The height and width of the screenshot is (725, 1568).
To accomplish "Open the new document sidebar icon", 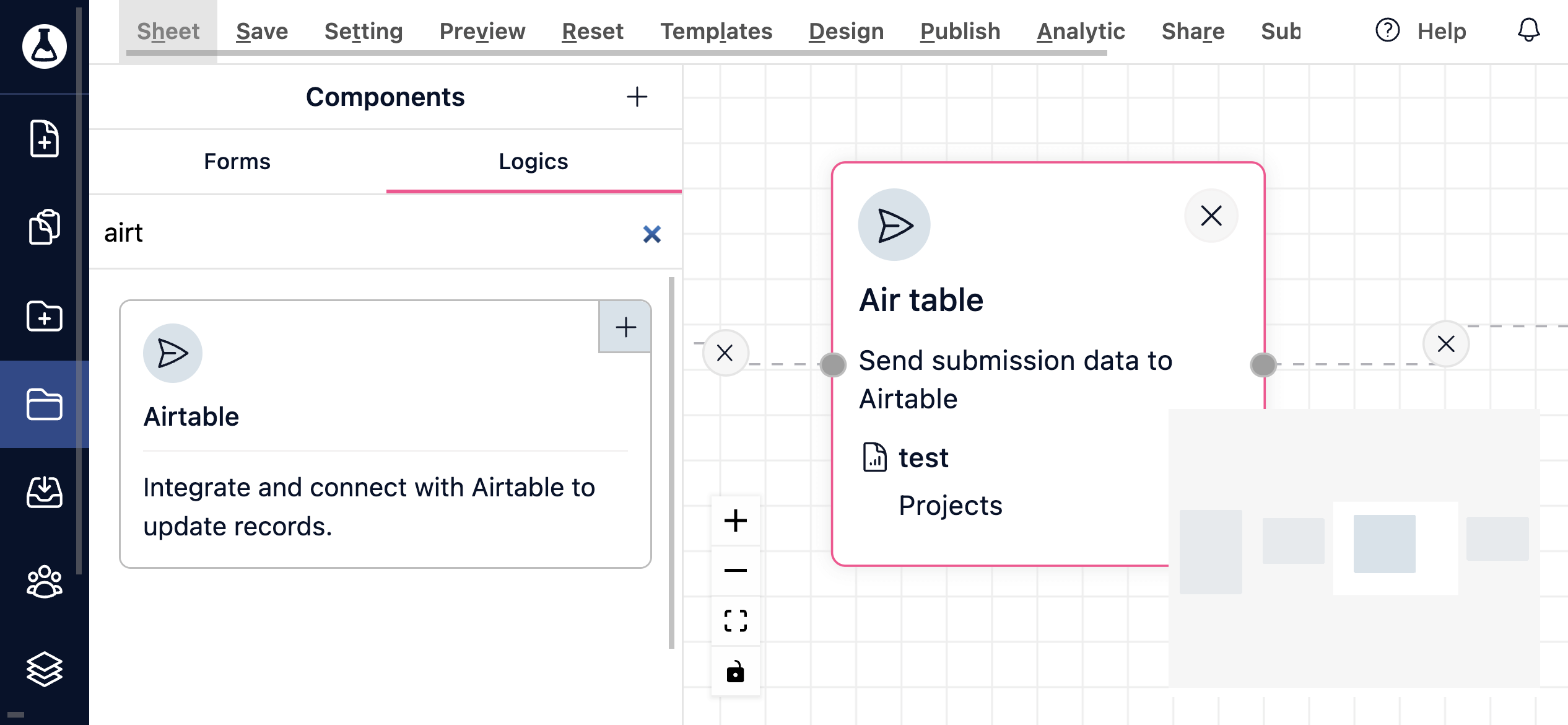I will click(44, 138).
